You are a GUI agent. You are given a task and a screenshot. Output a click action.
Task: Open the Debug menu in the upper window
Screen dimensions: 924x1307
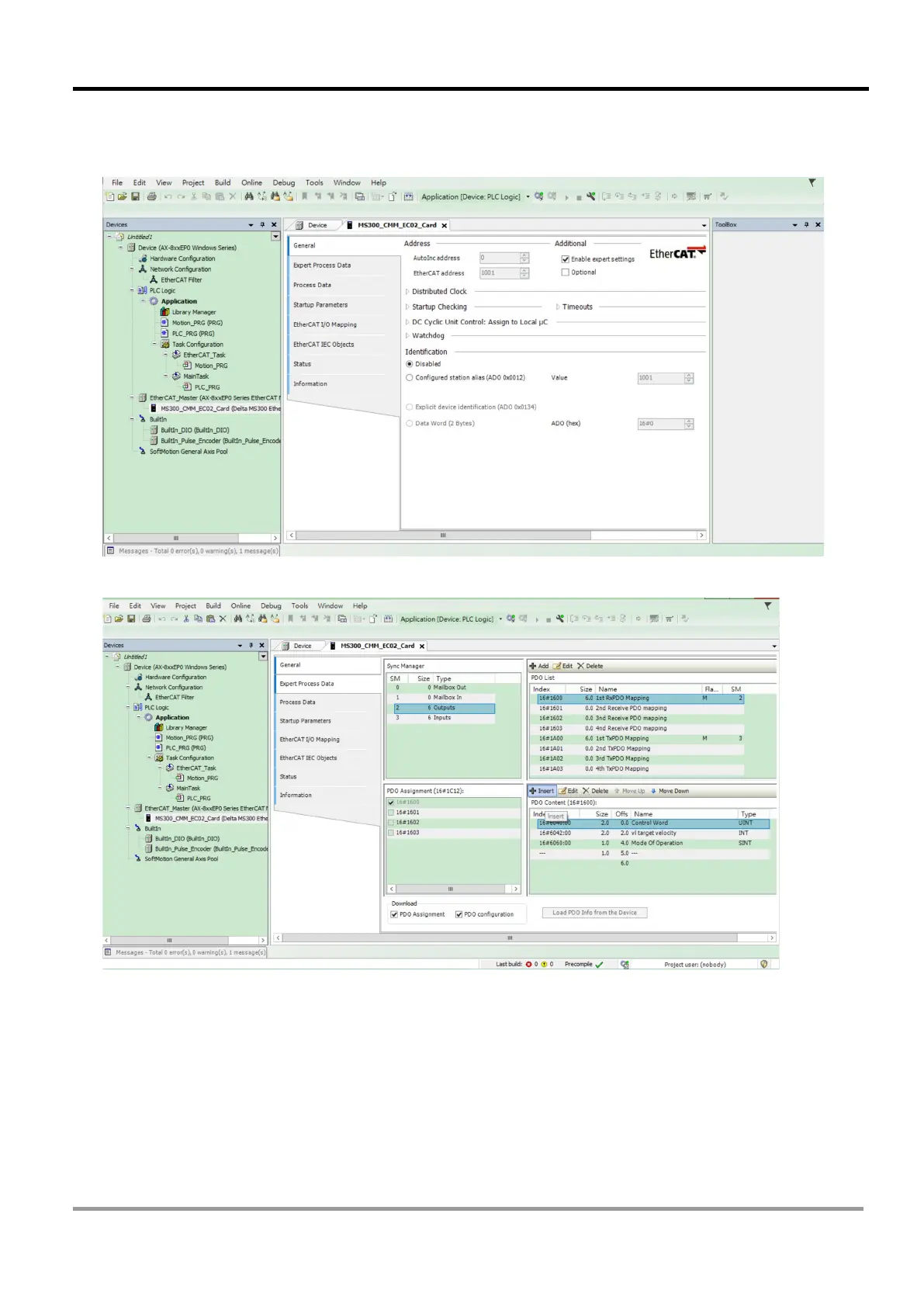pyautogui.click(x=284, y=183)
